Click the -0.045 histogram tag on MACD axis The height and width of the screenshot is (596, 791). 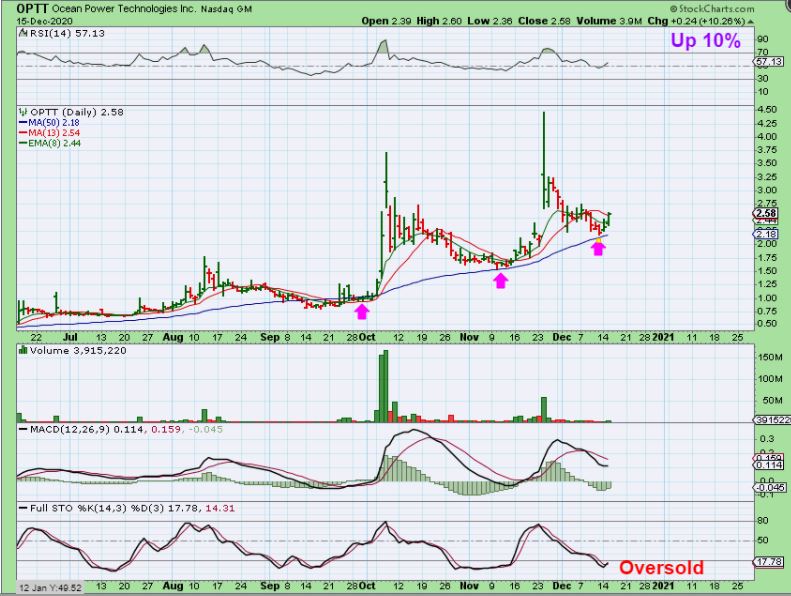[770, 487]
